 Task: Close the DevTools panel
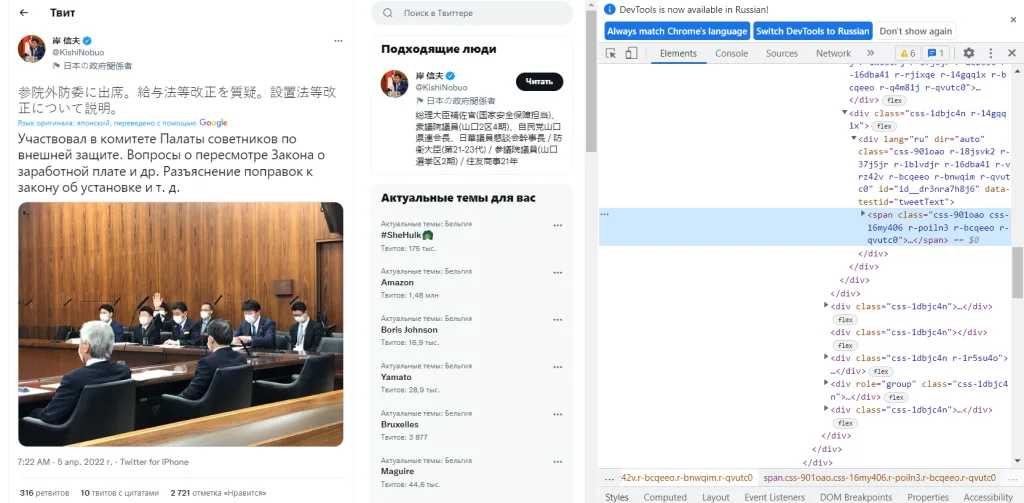(x=1012, y=54)
